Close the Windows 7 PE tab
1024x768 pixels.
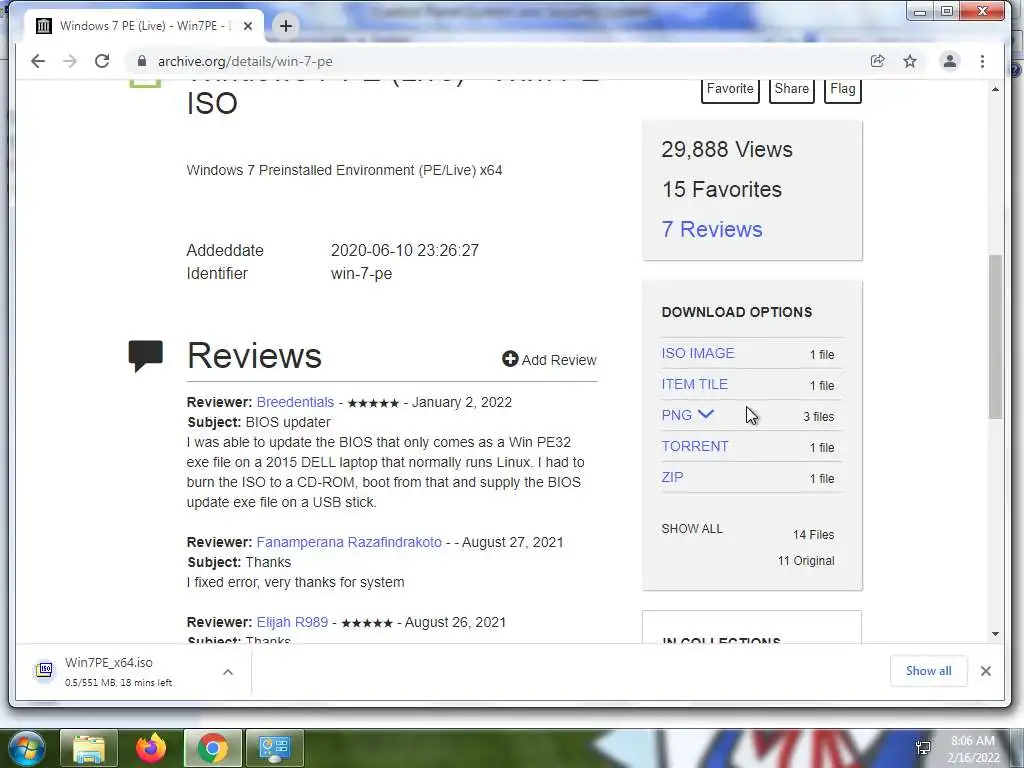coord(248,26)
